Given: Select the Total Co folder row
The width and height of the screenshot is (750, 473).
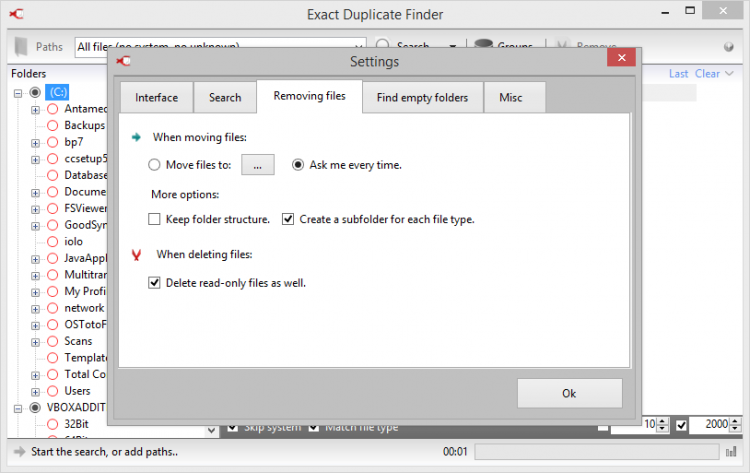Looking at the screenshot, I should point(85,374).
